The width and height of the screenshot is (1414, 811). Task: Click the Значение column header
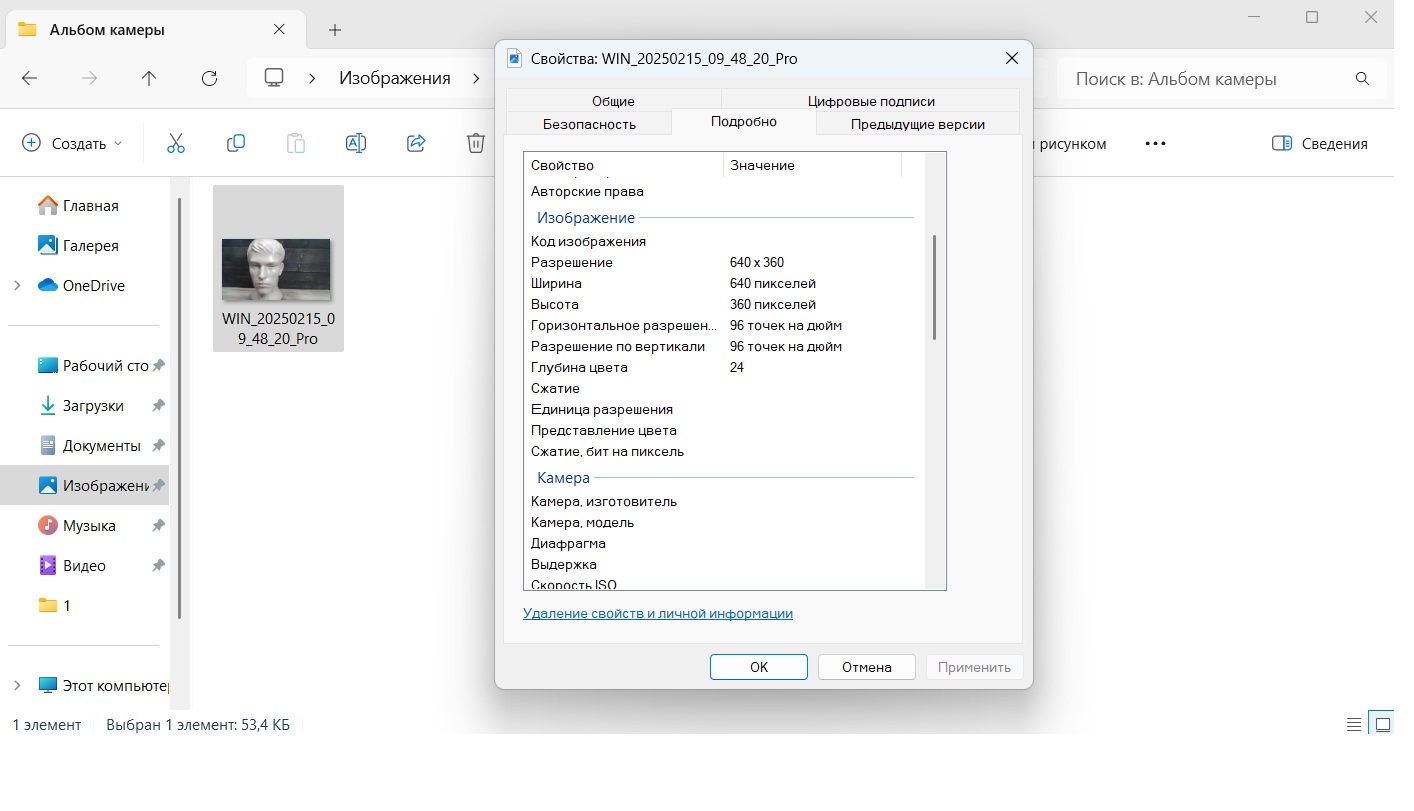click(812, 165)
